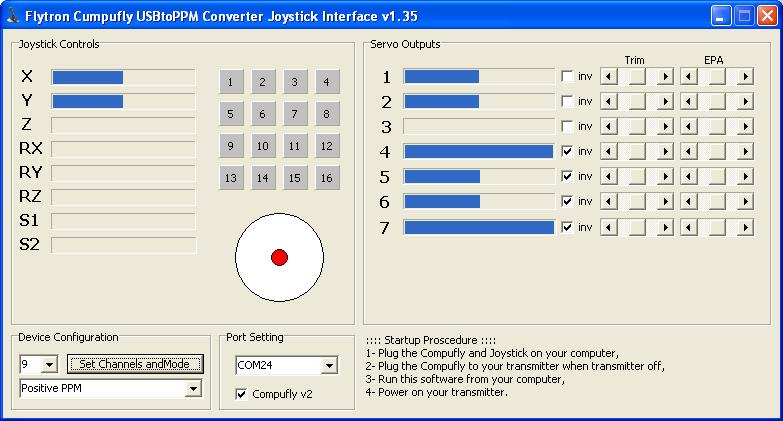
Task: Minimize the Flytron Compufly window
Action: click(x=721, y=16)
